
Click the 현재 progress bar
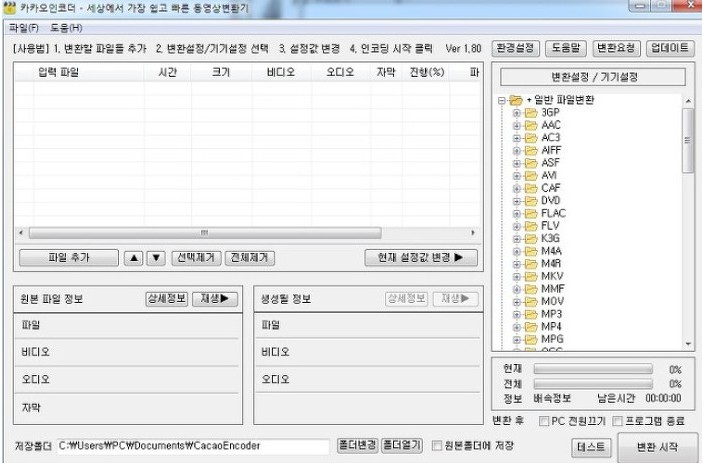(x=593, y=369)
